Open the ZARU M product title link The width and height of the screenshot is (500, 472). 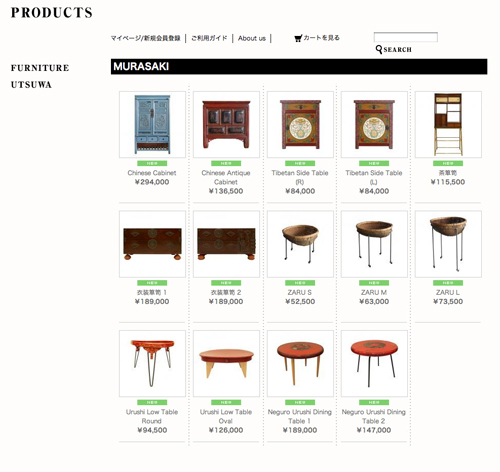click(x=374, y=292)
